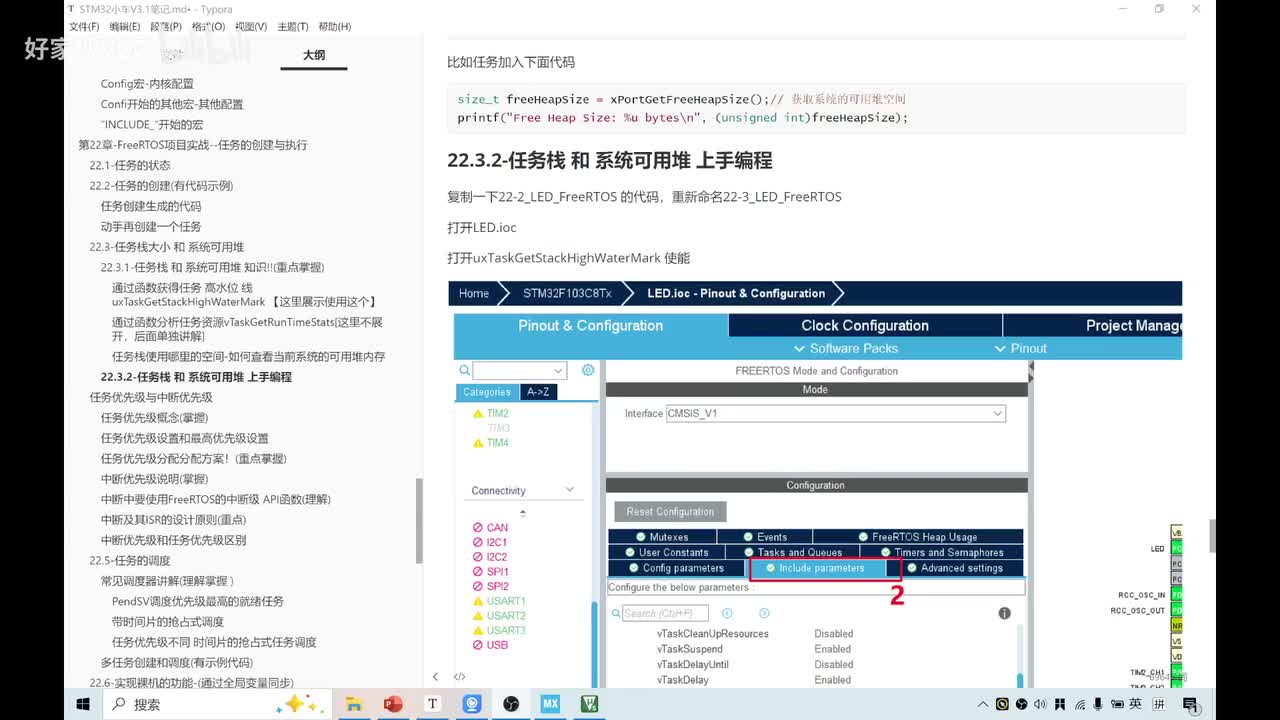Select the USART1 peripheral
The height and width of the screenshot is (720, 1280).
click(506, 601)
